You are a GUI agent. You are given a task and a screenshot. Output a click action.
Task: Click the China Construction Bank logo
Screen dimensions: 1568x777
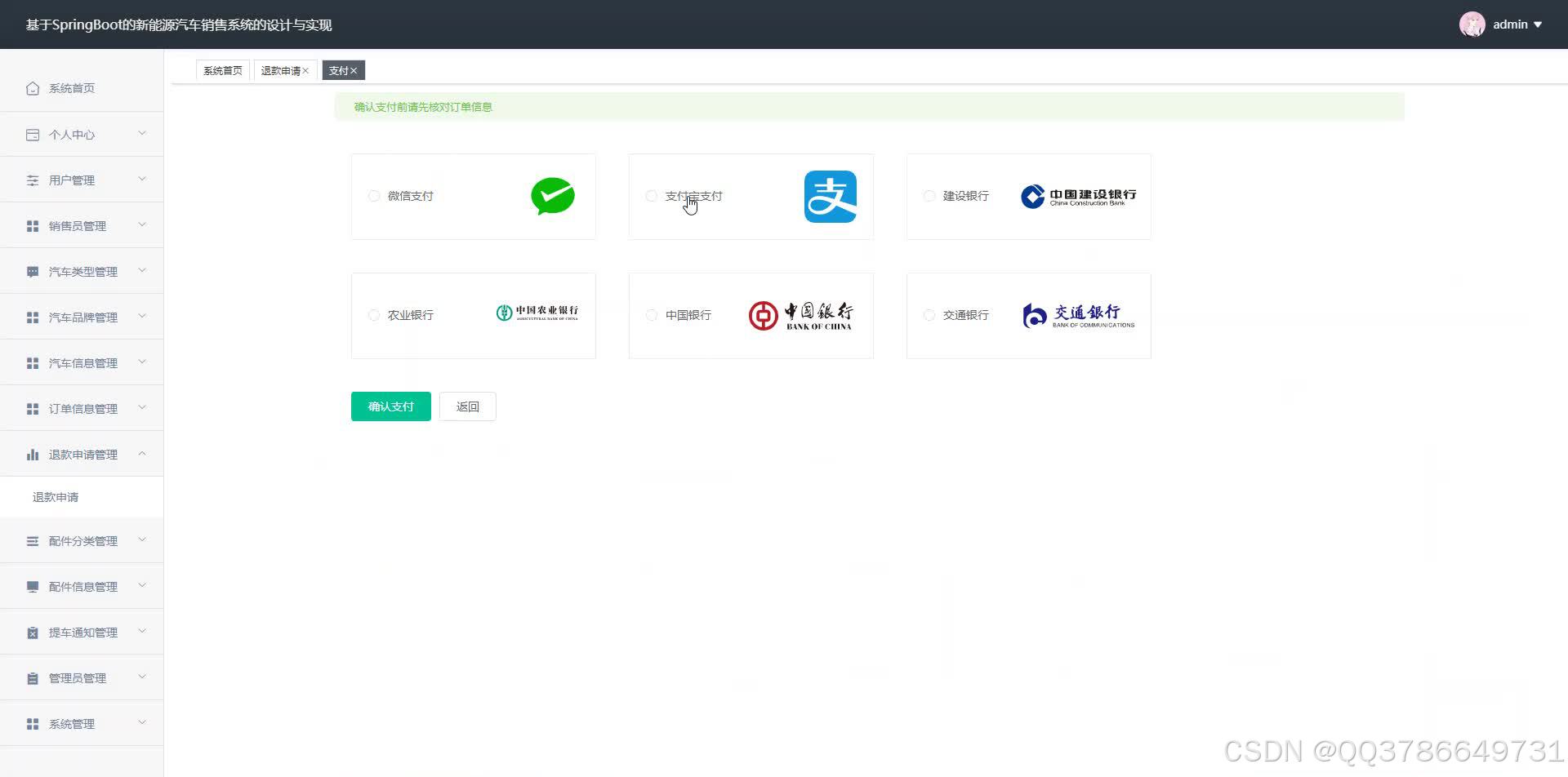(x=1078, y=197)
